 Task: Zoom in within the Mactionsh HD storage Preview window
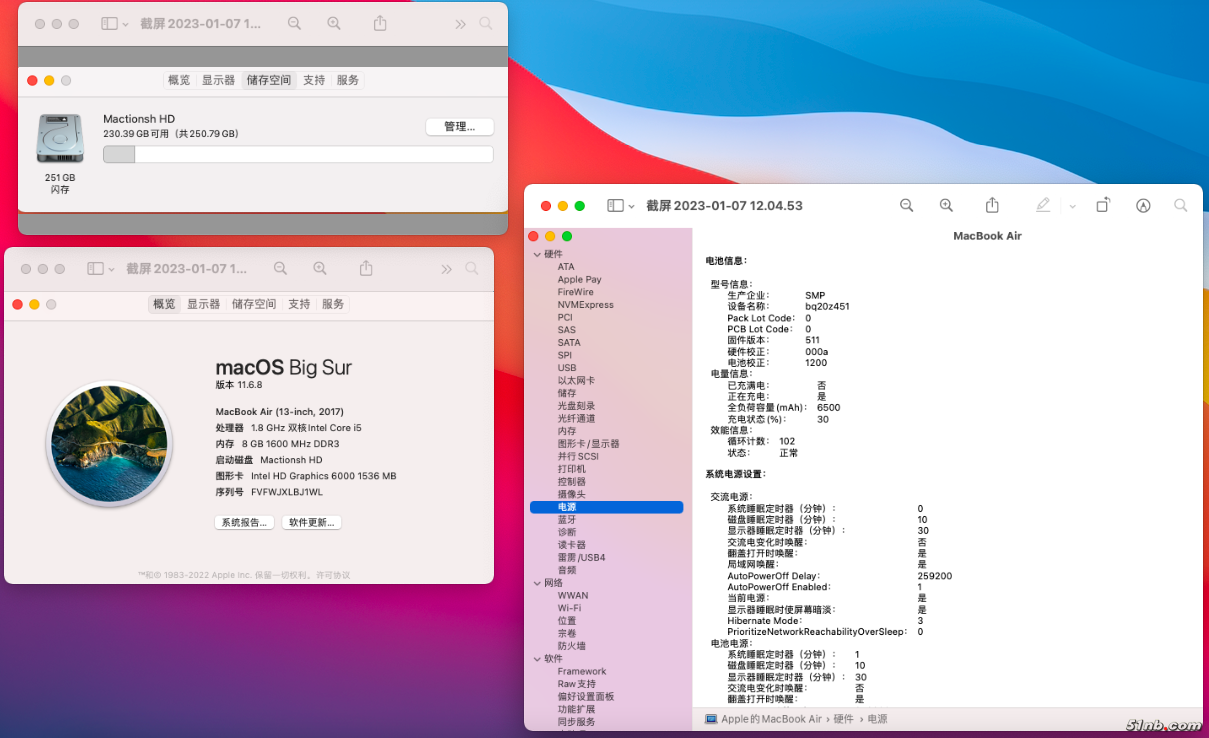coord(334,23)
